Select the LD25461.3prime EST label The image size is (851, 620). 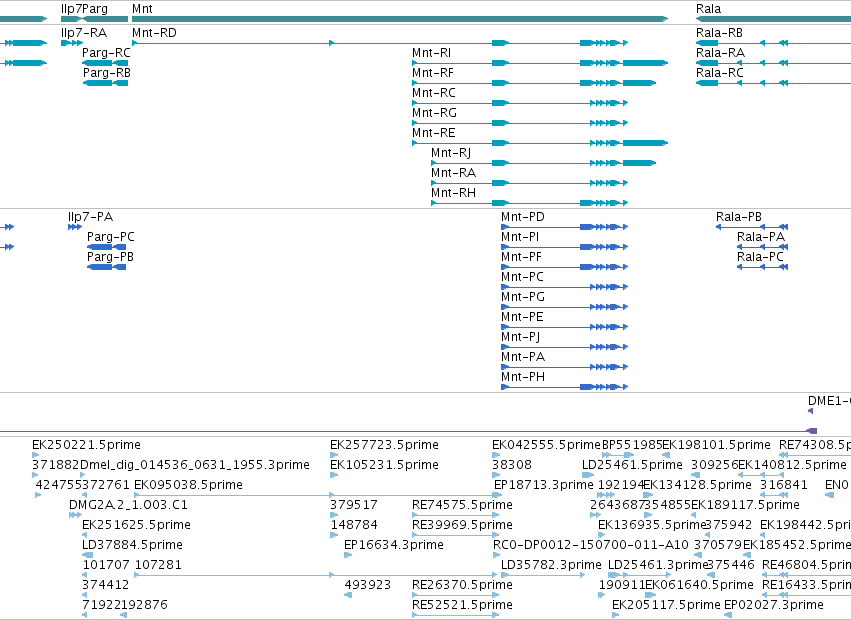[658, 565]
